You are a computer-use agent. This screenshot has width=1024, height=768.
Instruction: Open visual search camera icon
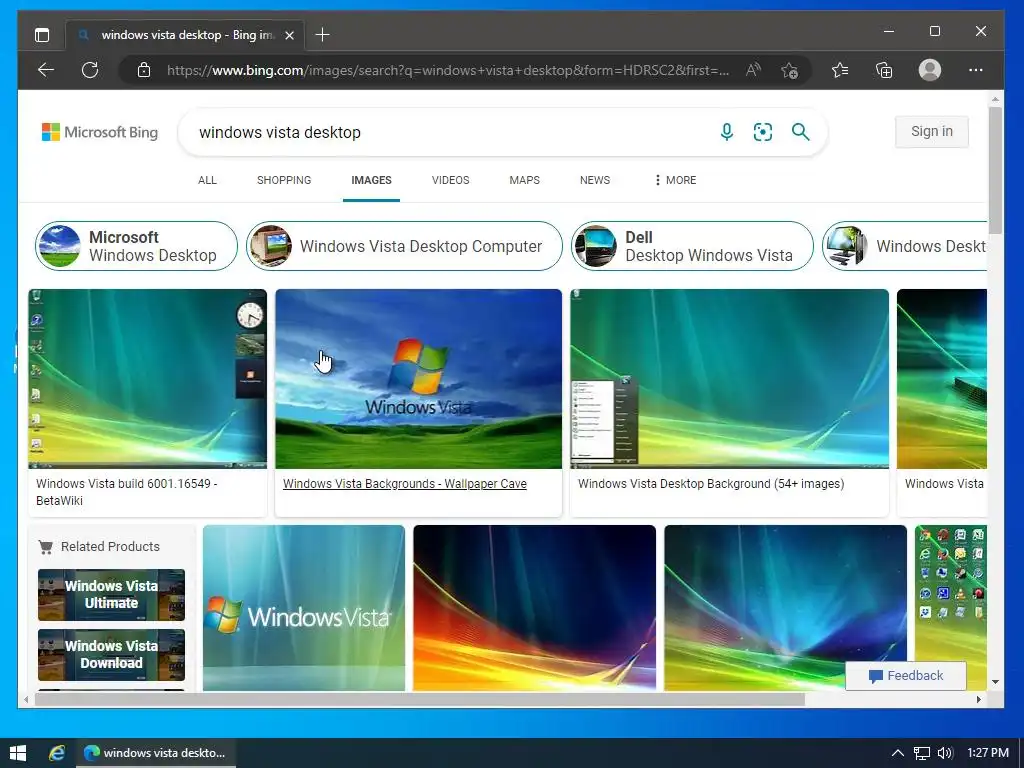(763, 132)
